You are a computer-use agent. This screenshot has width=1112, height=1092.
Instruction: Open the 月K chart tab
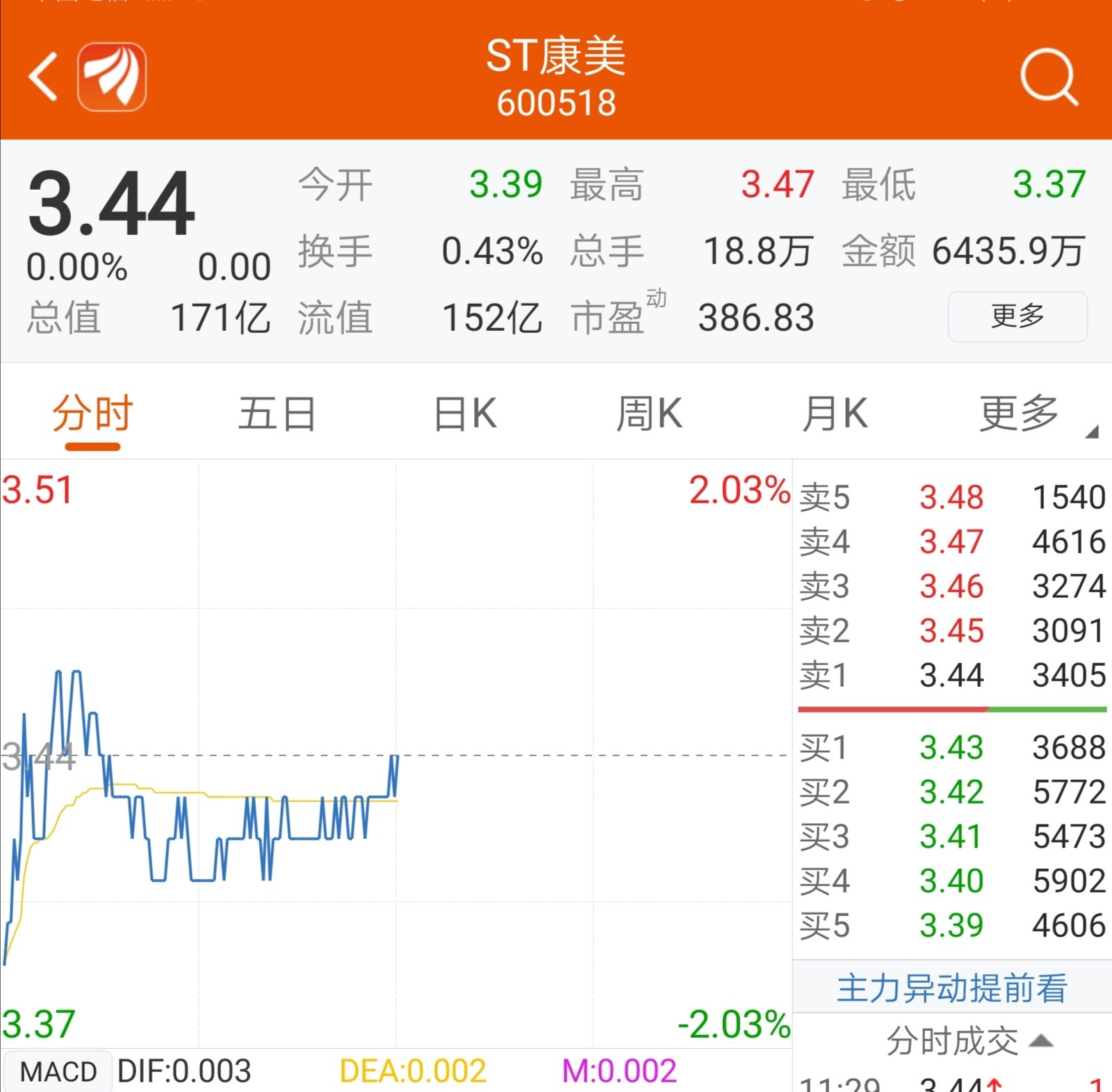click(835, 414)
